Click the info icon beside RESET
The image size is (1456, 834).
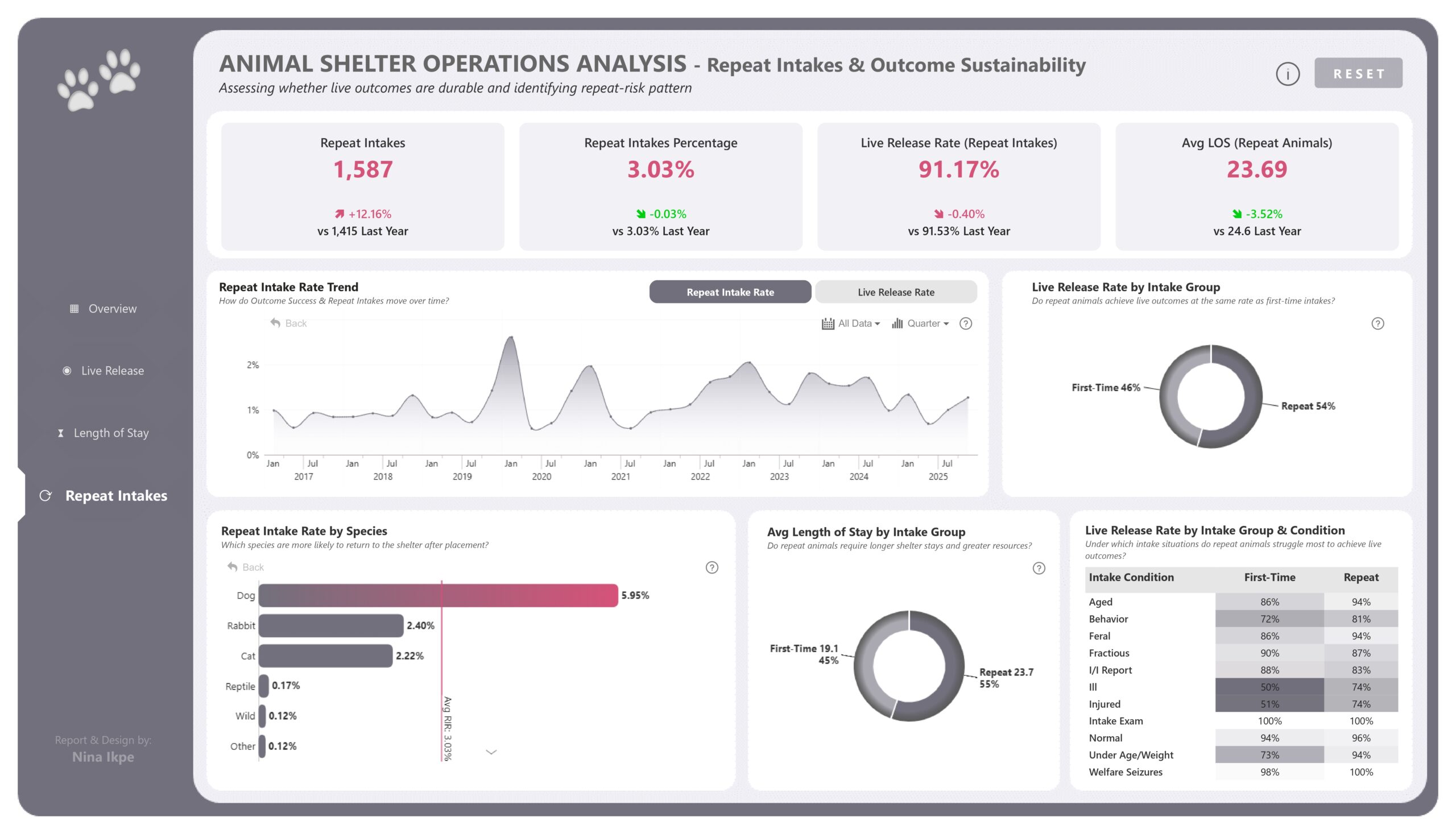click(1287, 74)
